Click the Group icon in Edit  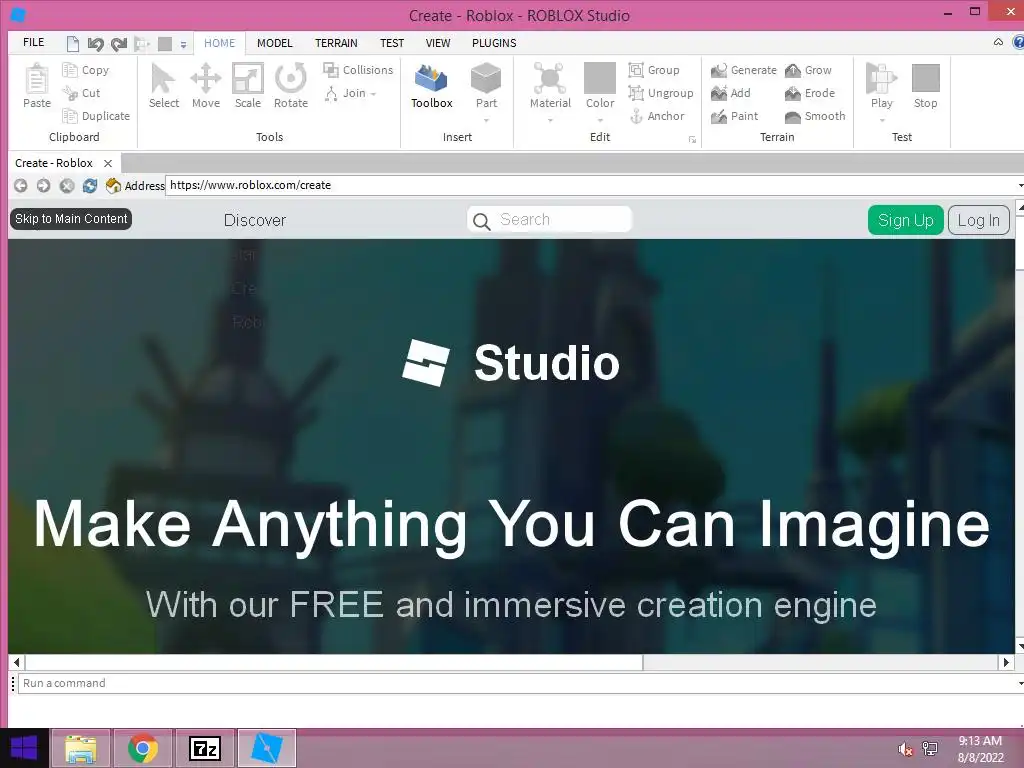(x=636, y=70)
